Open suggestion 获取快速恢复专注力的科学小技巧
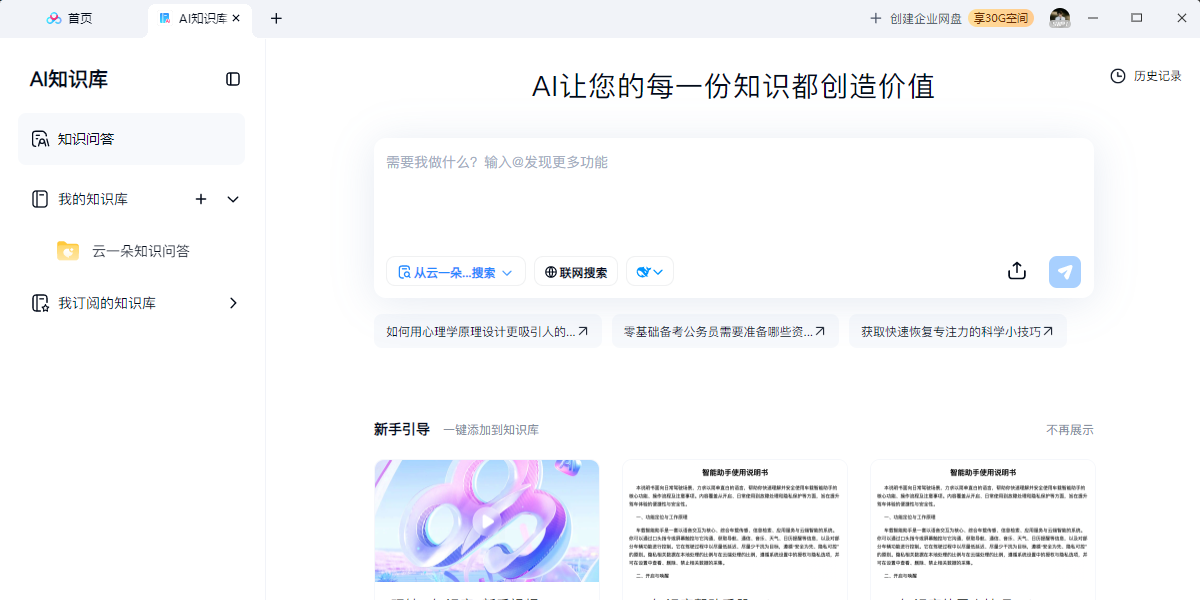 (x=957, y=331)
